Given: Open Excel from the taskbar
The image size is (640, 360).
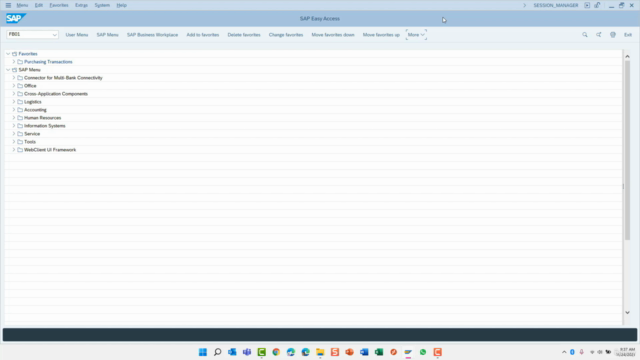Looking at the screenshot, I should pos(379,352).
